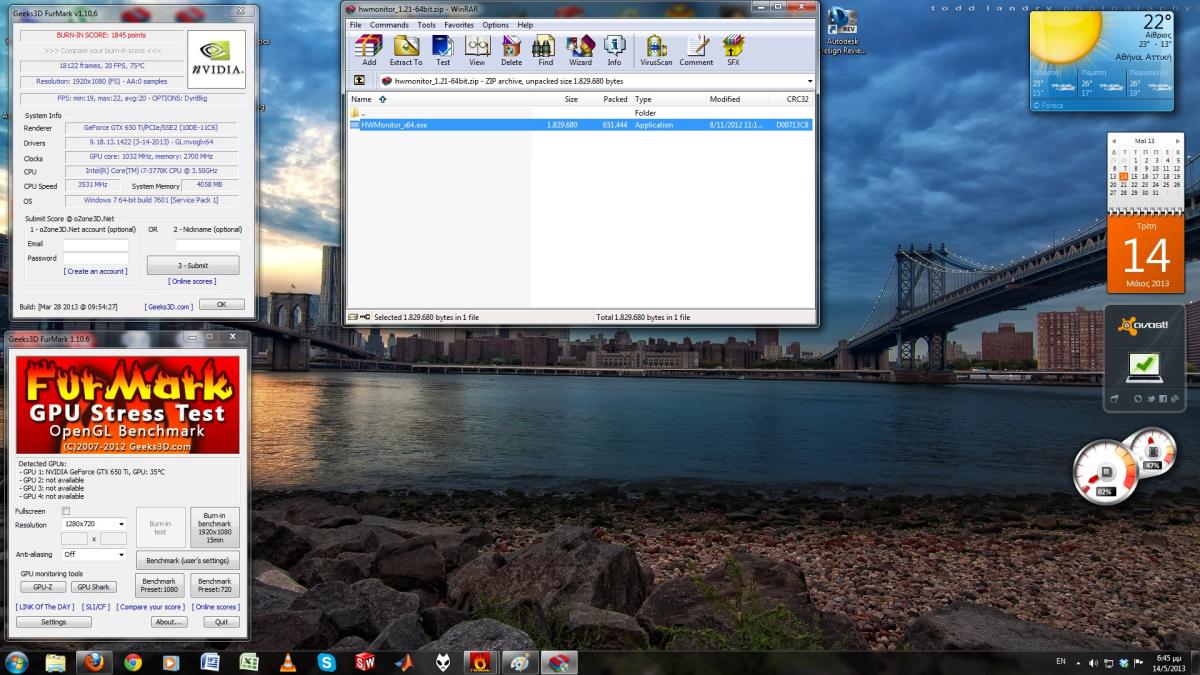The image size is (1200, 675).
Task: Open Google Chrome from the taskbar
Action: tap(133, 662)
